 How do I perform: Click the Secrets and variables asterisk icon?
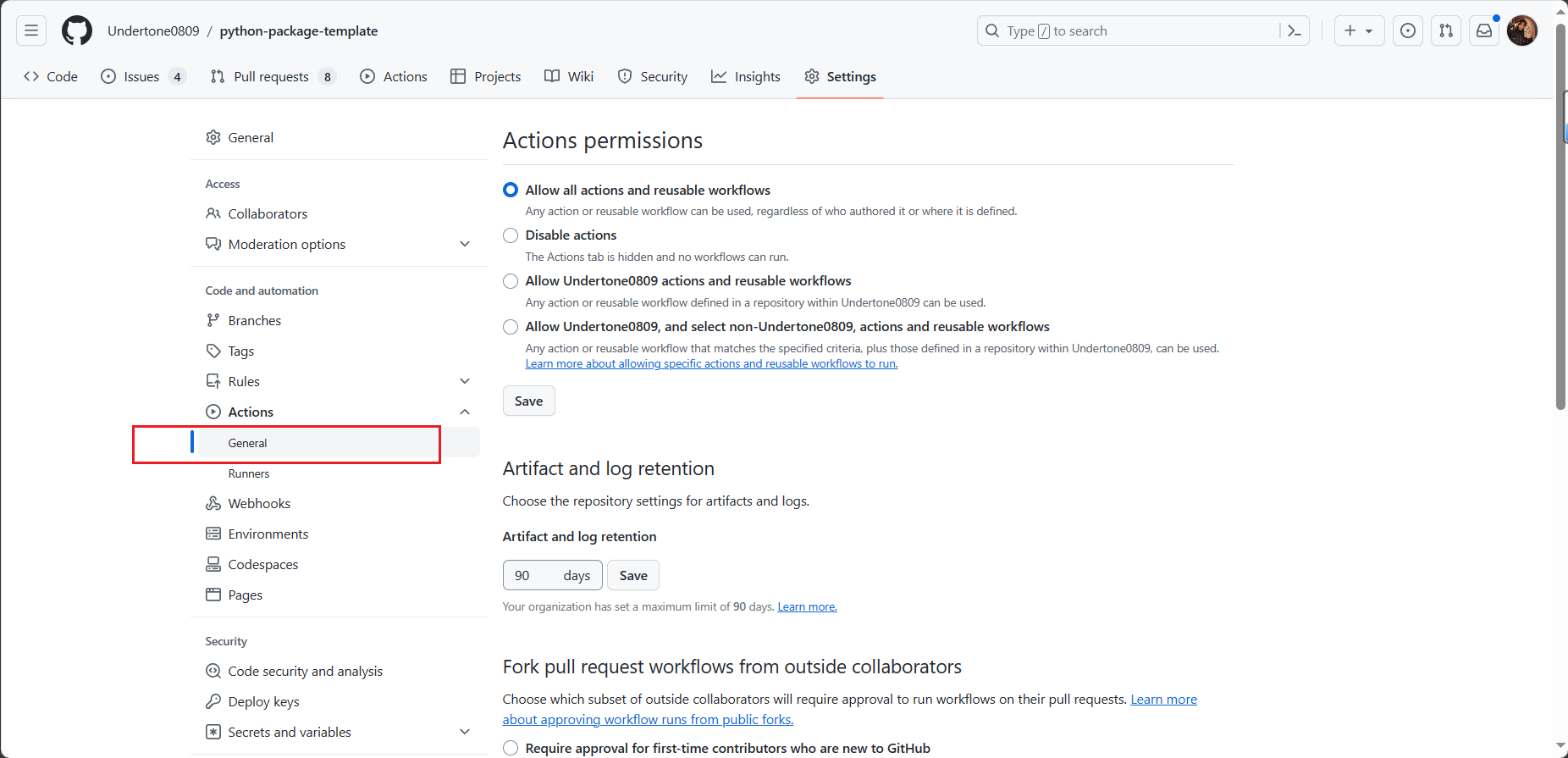click(213, 732)
